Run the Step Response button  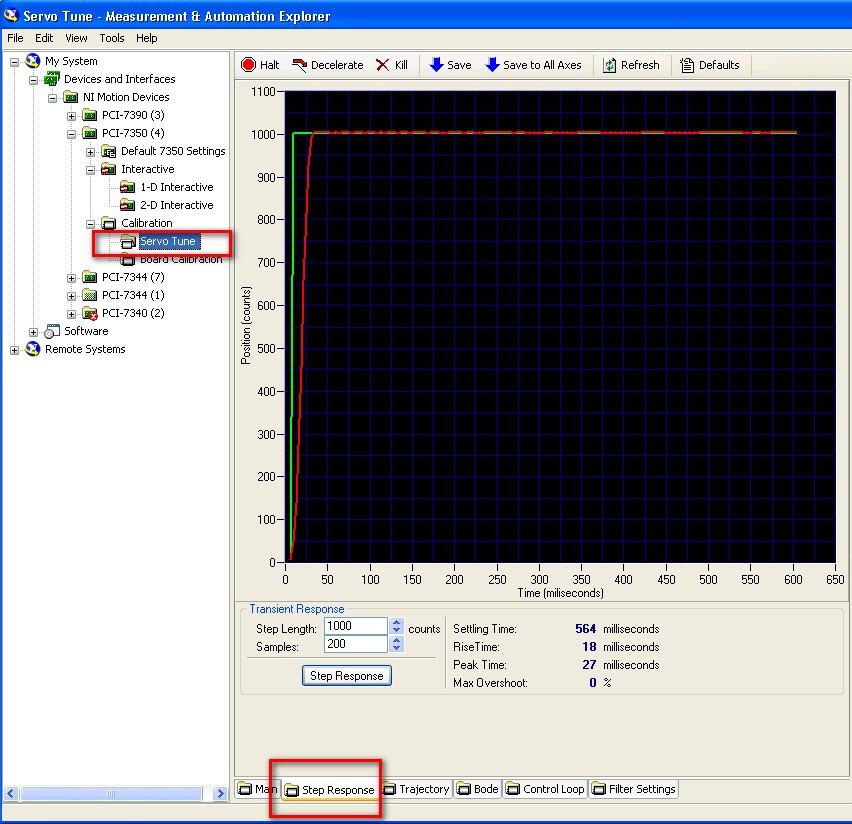point(347,676)
